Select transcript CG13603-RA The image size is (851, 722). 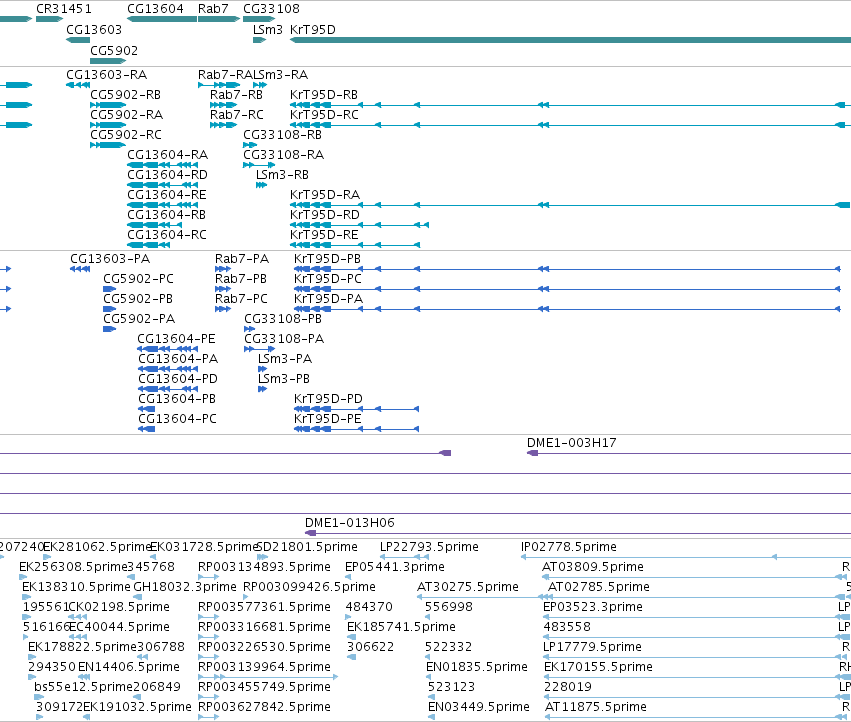[106, 74]
